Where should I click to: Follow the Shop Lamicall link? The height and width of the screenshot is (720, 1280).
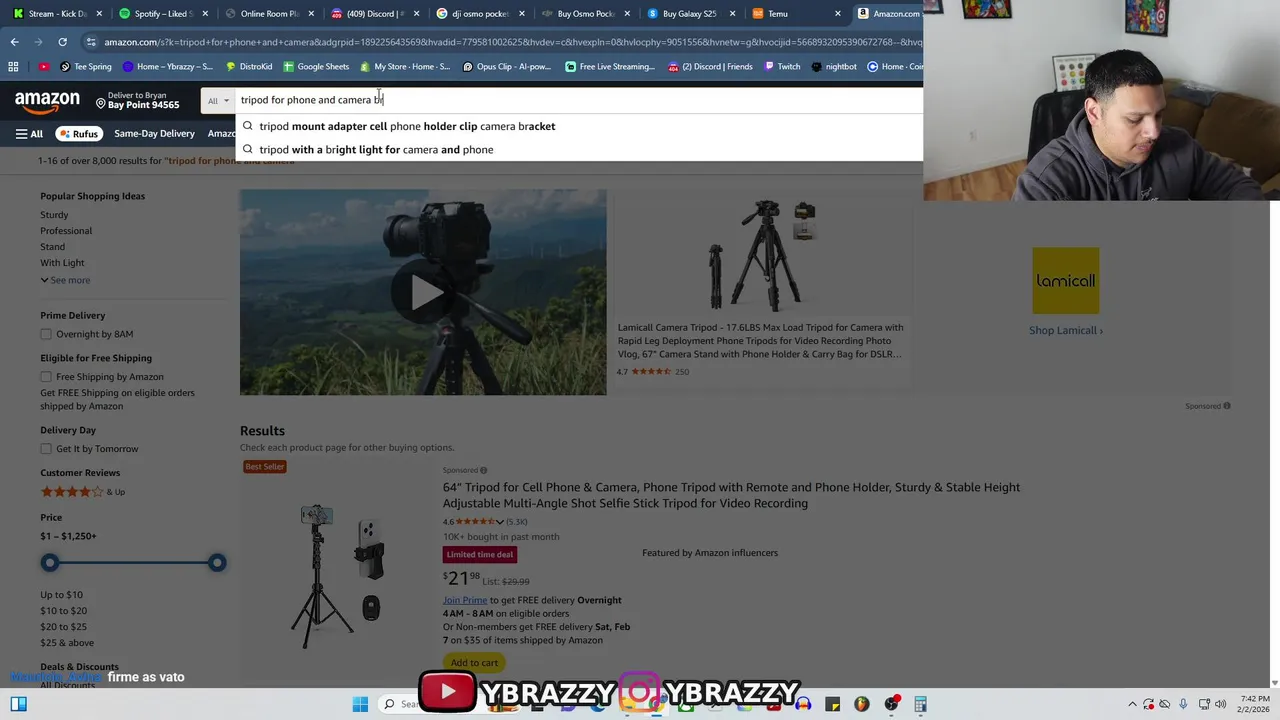tap(1066, 330)
